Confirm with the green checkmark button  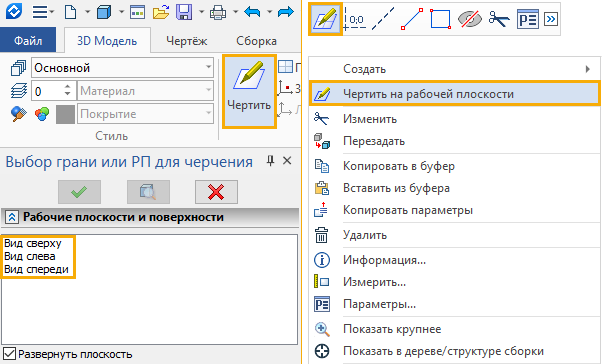[79, 192]
